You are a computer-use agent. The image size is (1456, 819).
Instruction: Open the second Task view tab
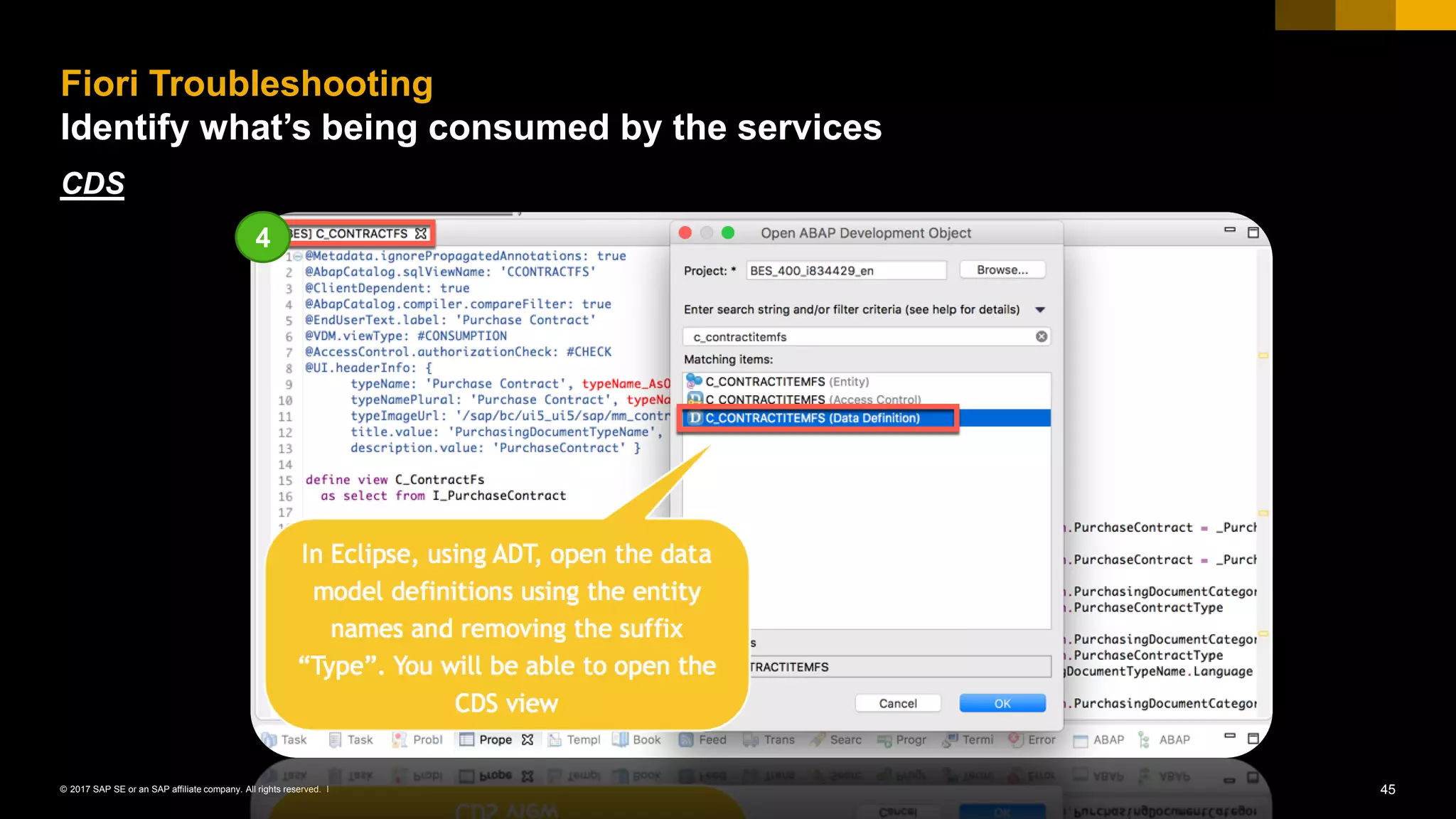click(351, 740)
